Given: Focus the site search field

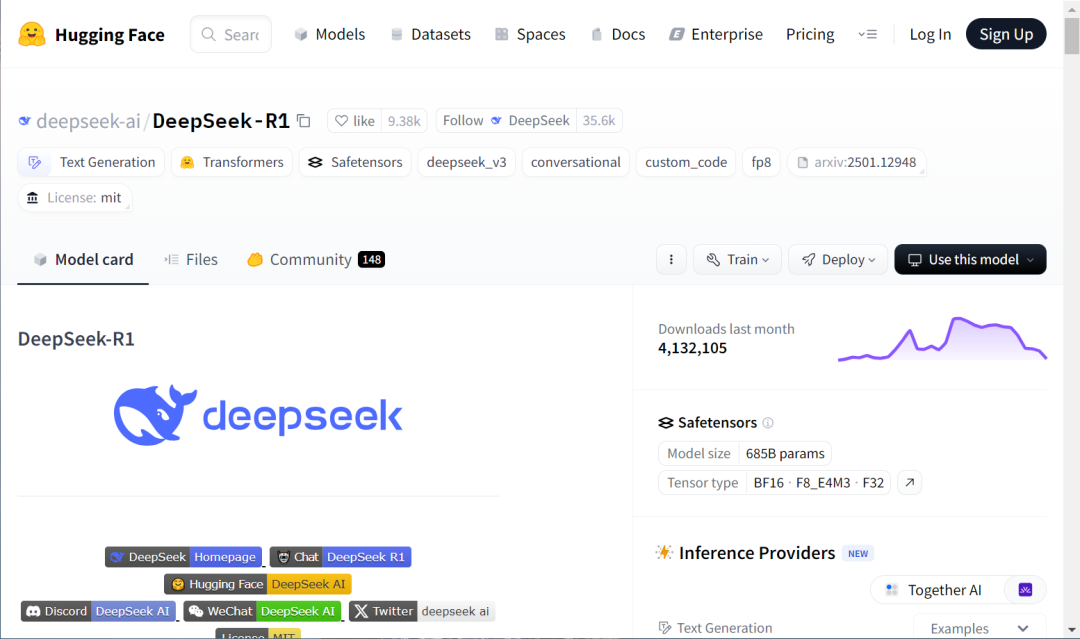Looking at the screenshot, I should coord(231,34).
